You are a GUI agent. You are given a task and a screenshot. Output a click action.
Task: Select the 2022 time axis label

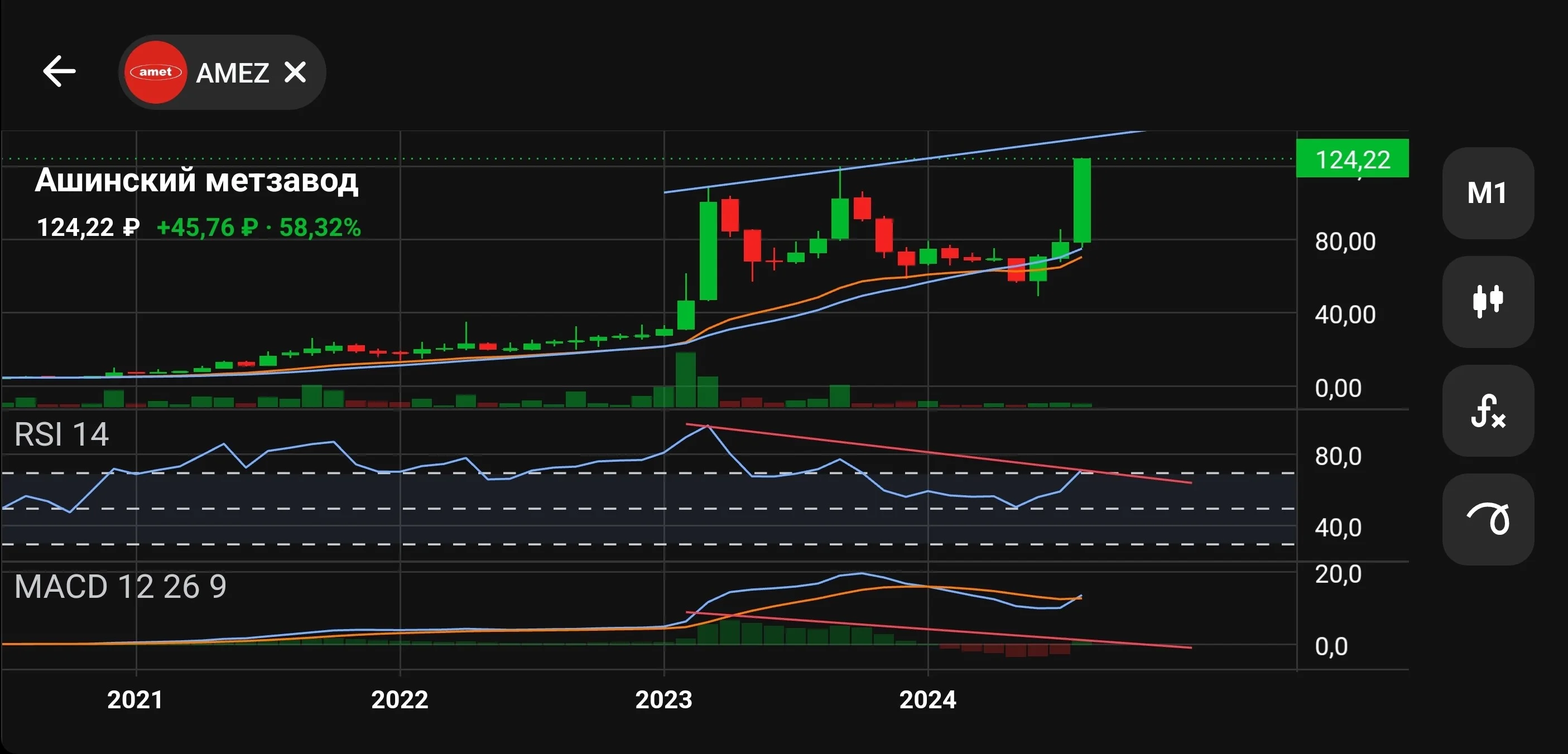pyautogui.click(x=400, y=700)
